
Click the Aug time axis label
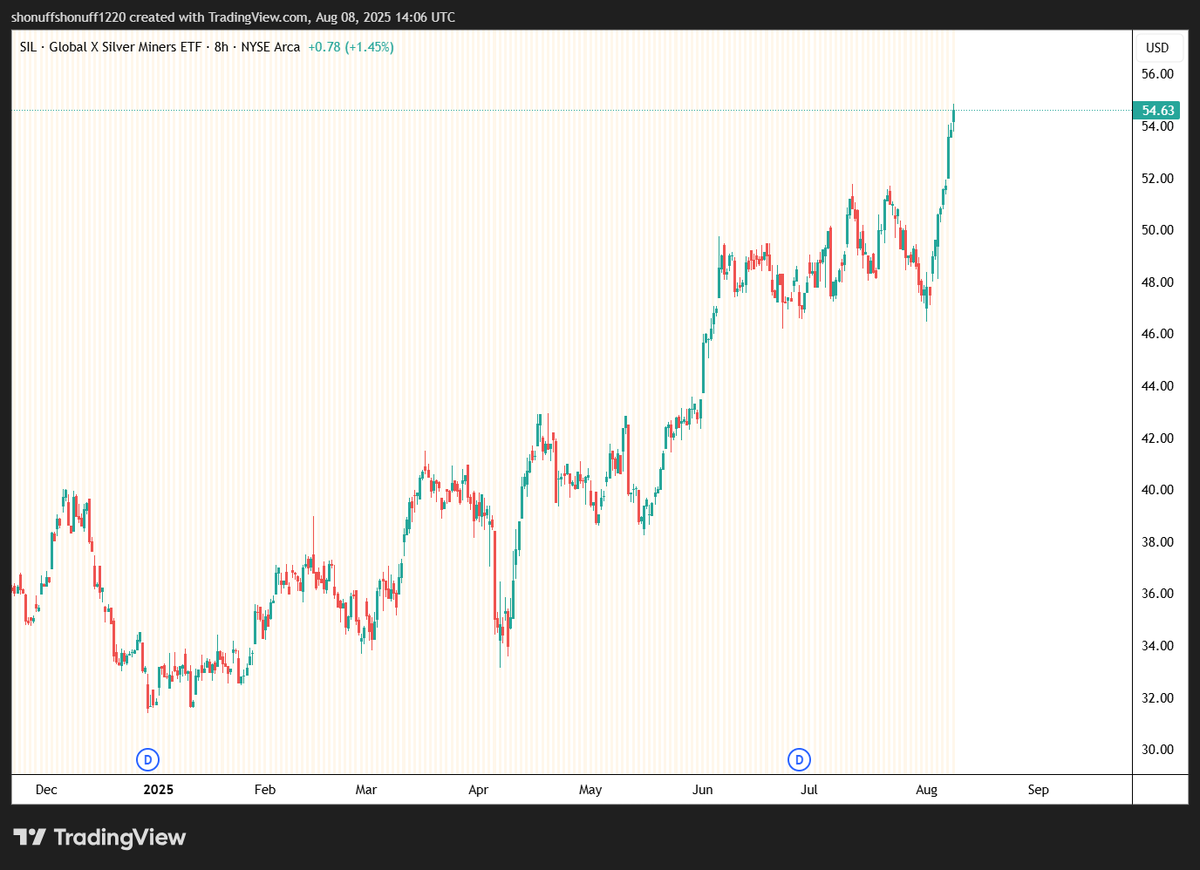927,790
